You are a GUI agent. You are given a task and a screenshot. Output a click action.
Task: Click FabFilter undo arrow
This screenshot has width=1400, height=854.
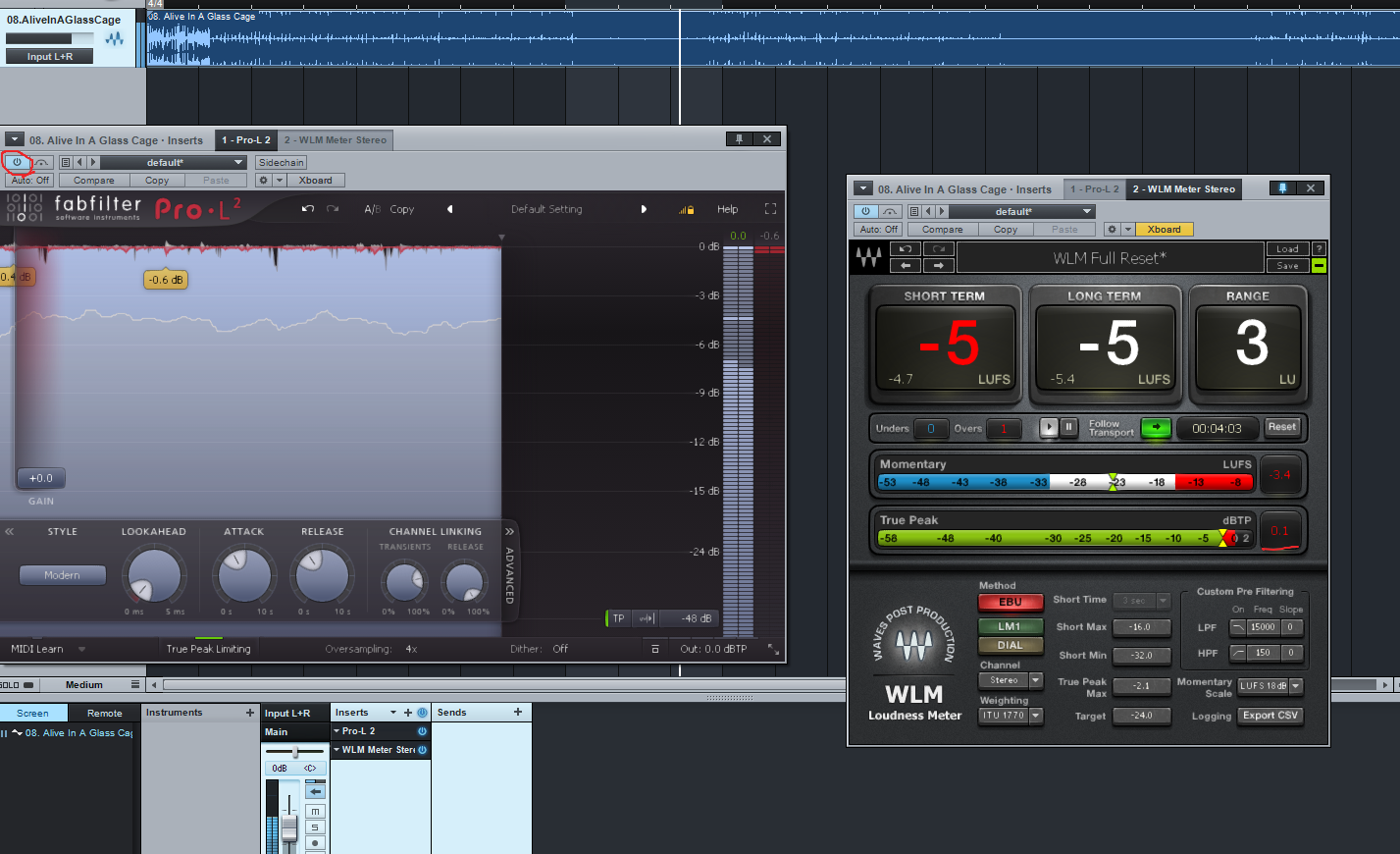308,209
